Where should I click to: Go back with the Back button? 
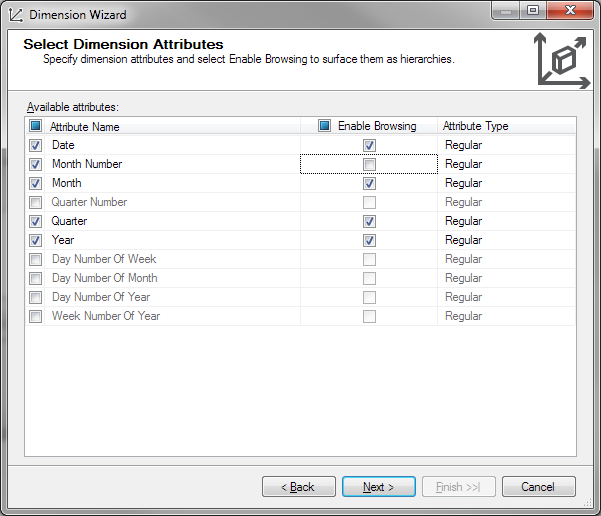coord(298,487)
